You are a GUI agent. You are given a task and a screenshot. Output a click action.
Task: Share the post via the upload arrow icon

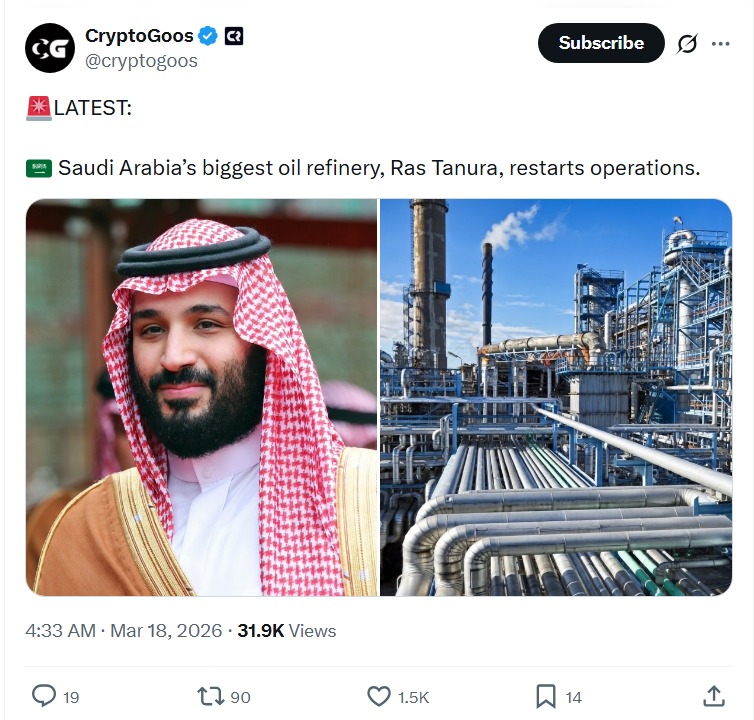coord(714,696)
